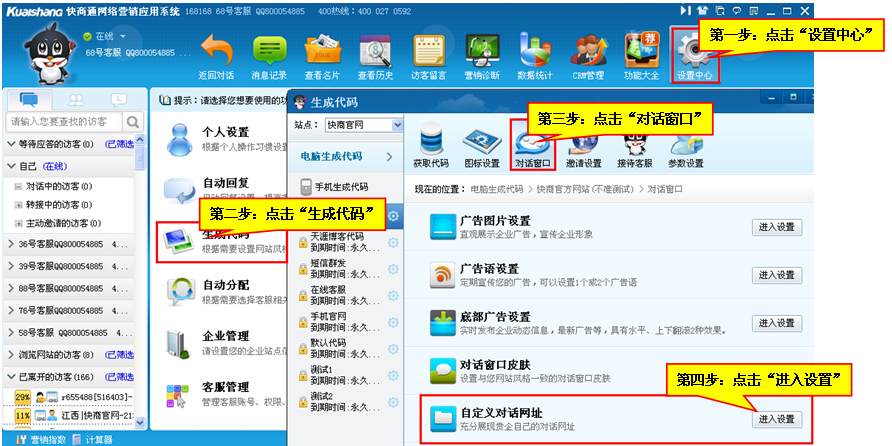892x446 pixels.
Task: Open 查看历史 calendar magnifier icon
Action: coord(375,50)
